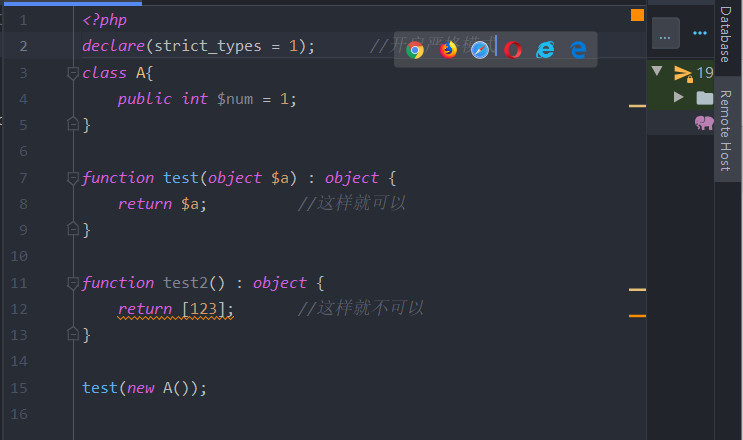Click the test(new A()) call on line 15

tap(145, 388)
